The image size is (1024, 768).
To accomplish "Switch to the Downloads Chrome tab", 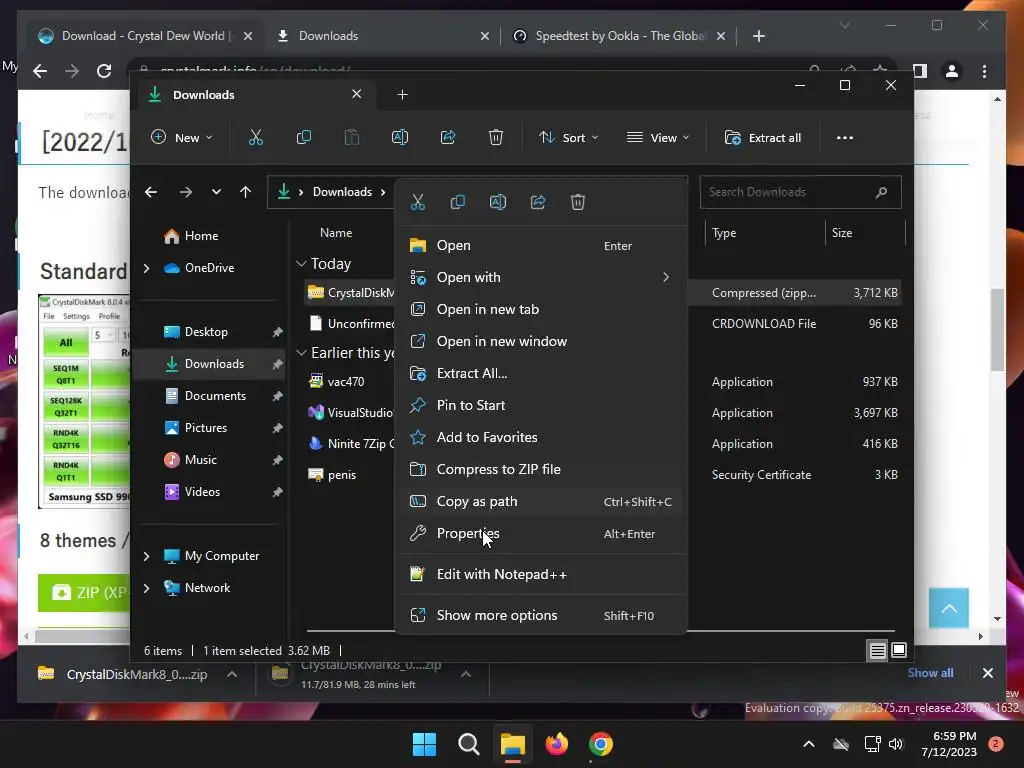I will [x=382, y=36].
